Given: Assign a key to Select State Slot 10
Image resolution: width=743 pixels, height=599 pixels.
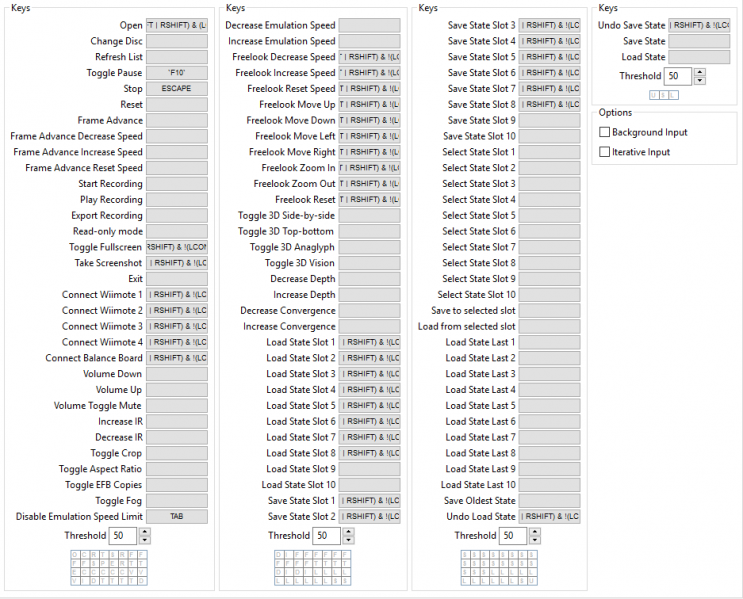Looking at the screenshot, I should click(x=549, y=295).
